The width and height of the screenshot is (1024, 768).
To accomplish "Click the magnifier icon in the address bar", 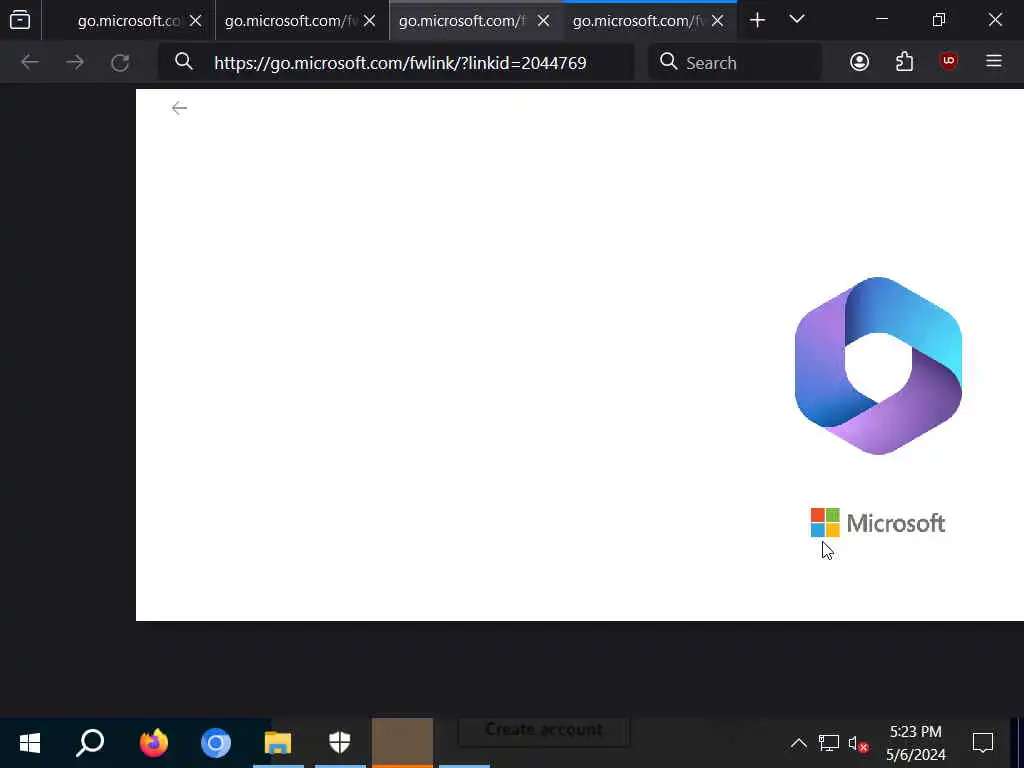I will coord(184,61).
